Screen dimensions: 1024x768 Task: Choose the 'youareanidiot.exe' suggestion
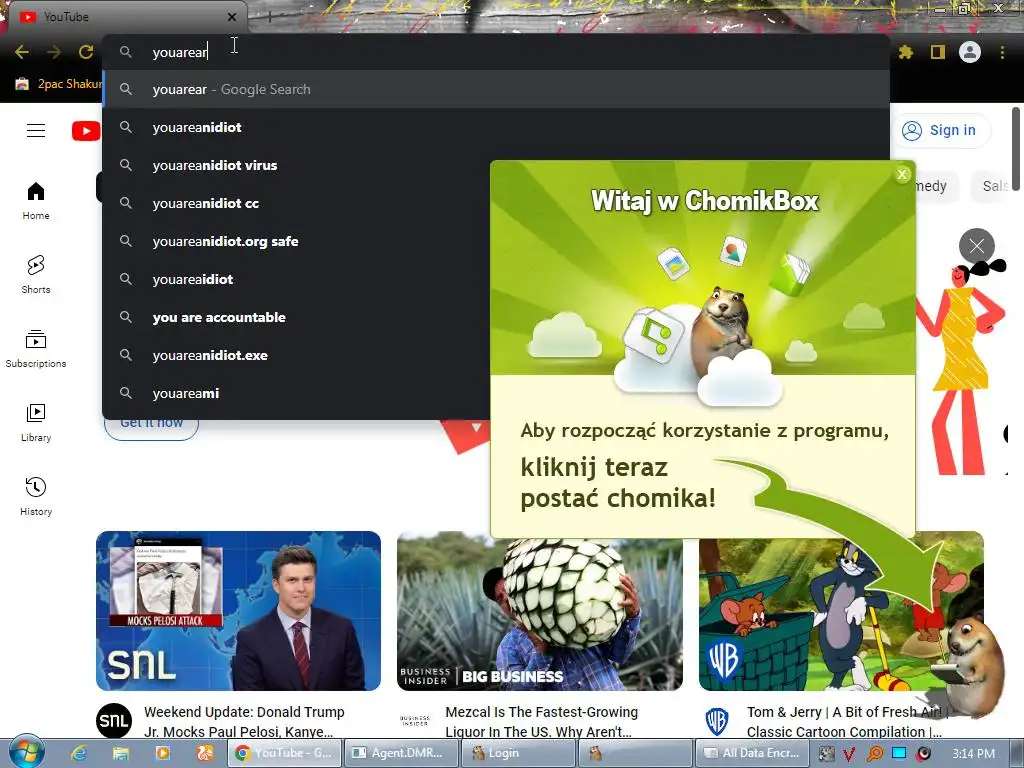296,355
